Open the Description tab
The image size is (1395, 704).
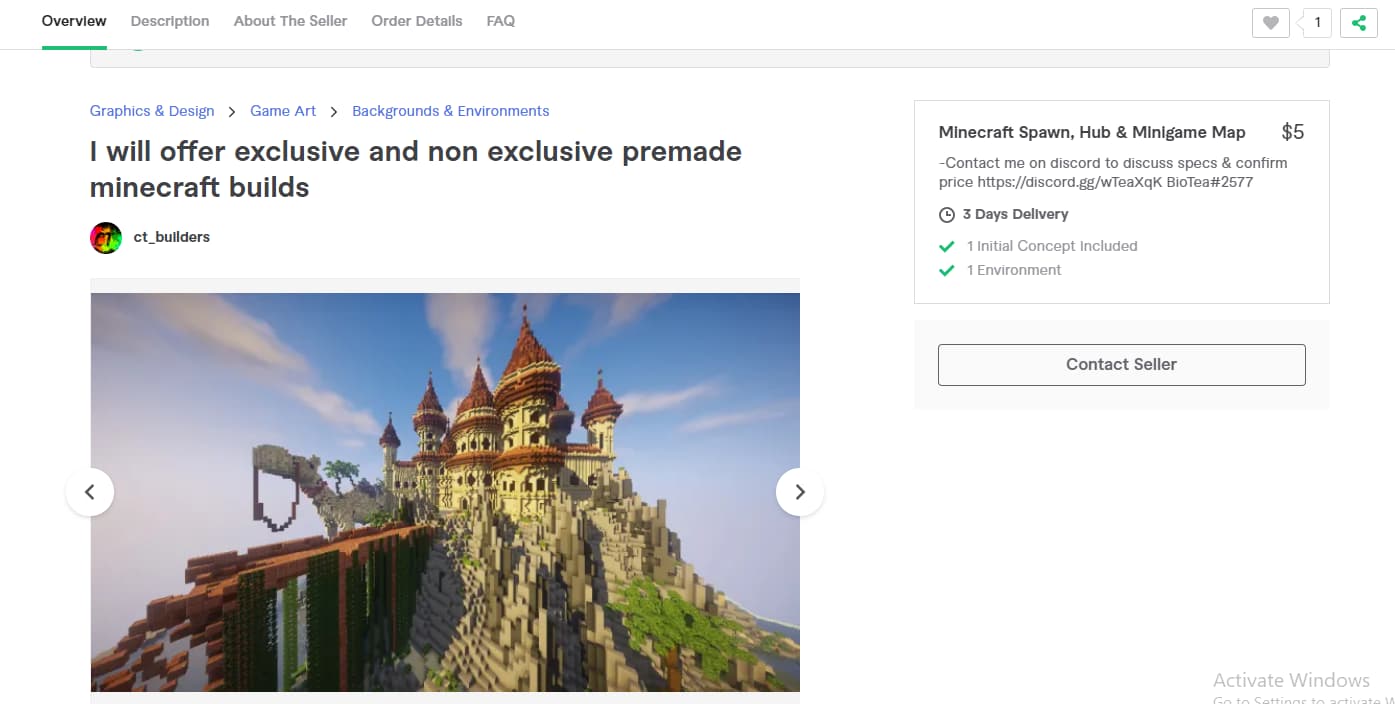coord(170,21)
